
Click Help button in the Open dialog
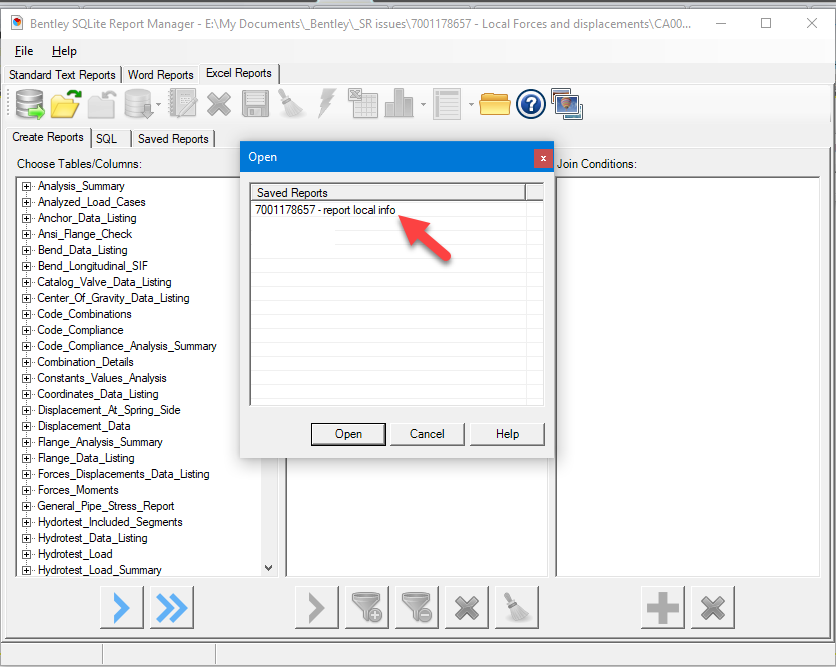coord(507,434)
